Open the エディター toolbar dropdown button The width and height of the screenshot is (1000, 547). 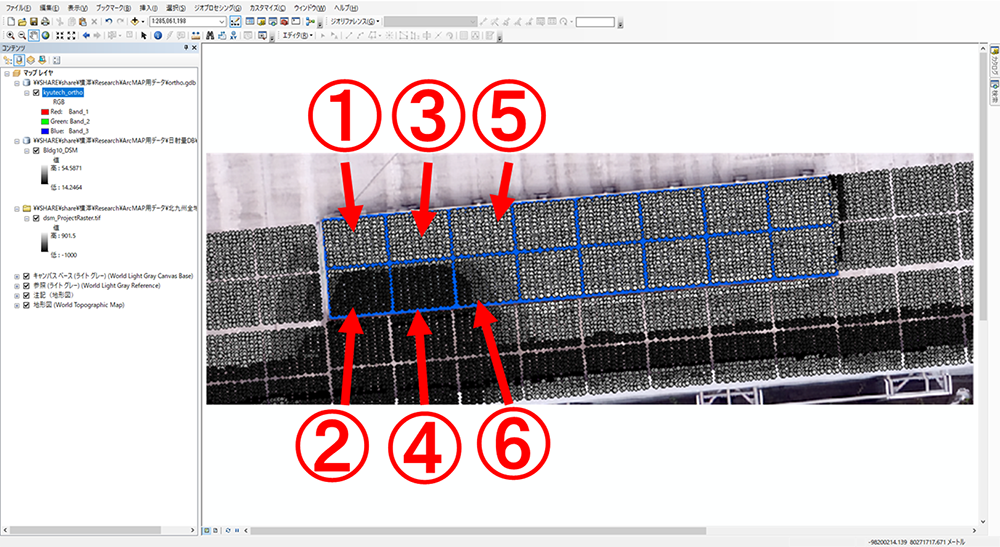pyautogui.click(x=296, y=35)
